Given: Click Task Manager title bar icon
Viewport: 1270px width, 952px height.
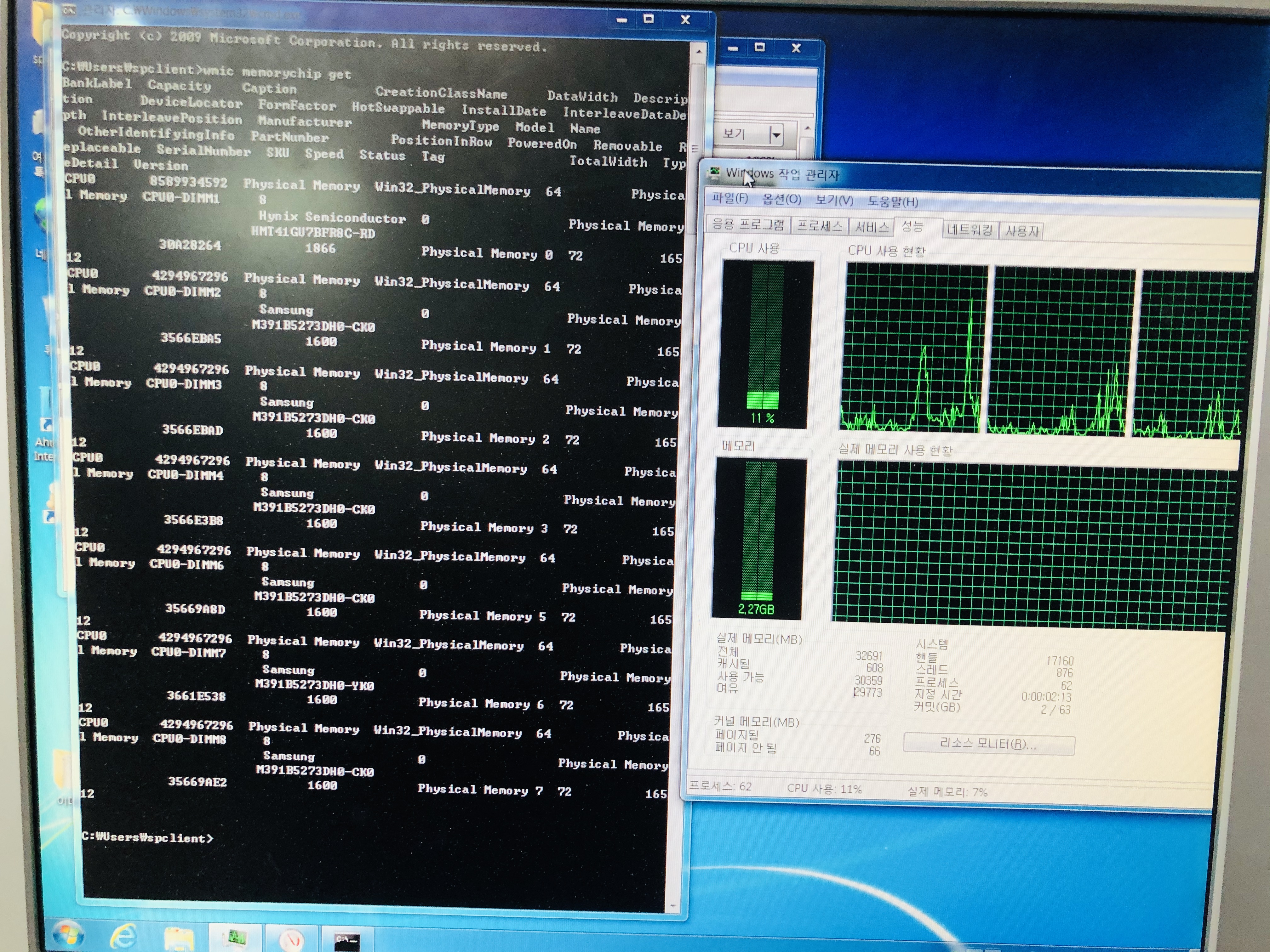Looking at the screenshot, I should click(715, 173).
